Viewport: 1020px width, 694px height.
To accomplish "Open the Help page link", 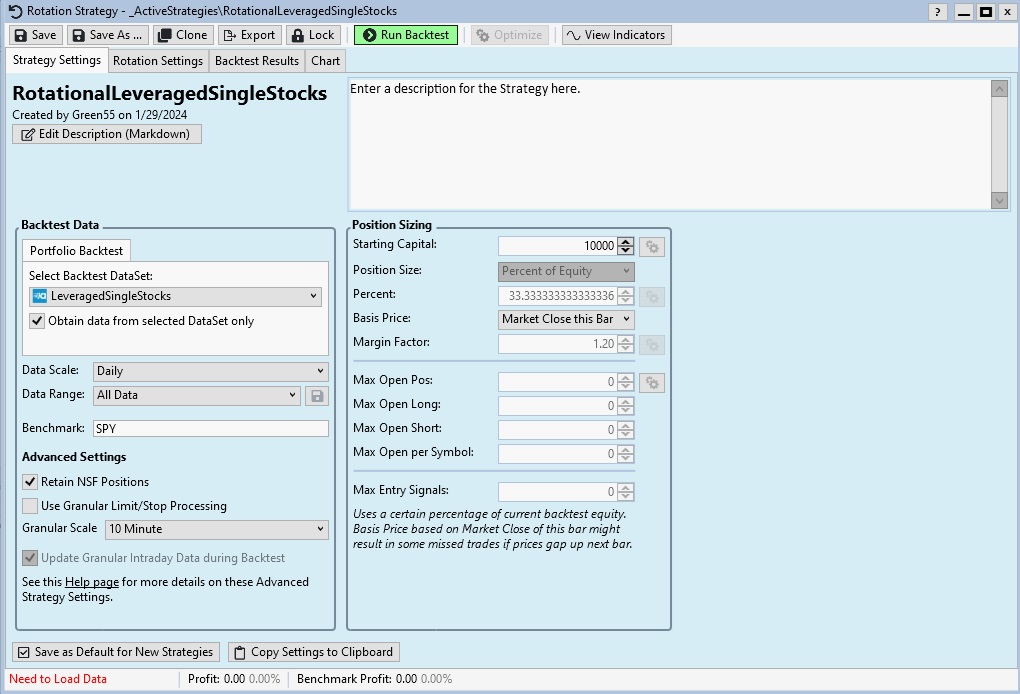I will (91, 582).
